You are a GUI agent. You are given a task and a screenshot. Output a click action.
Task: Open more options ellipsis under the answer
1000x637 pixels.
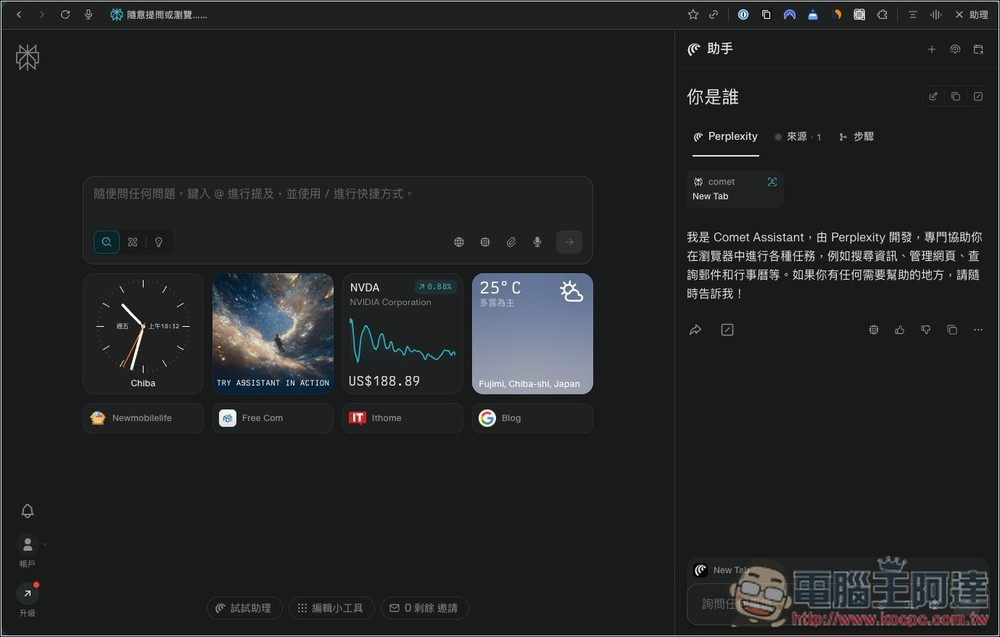pyautogui.click(x=978, y=330)
